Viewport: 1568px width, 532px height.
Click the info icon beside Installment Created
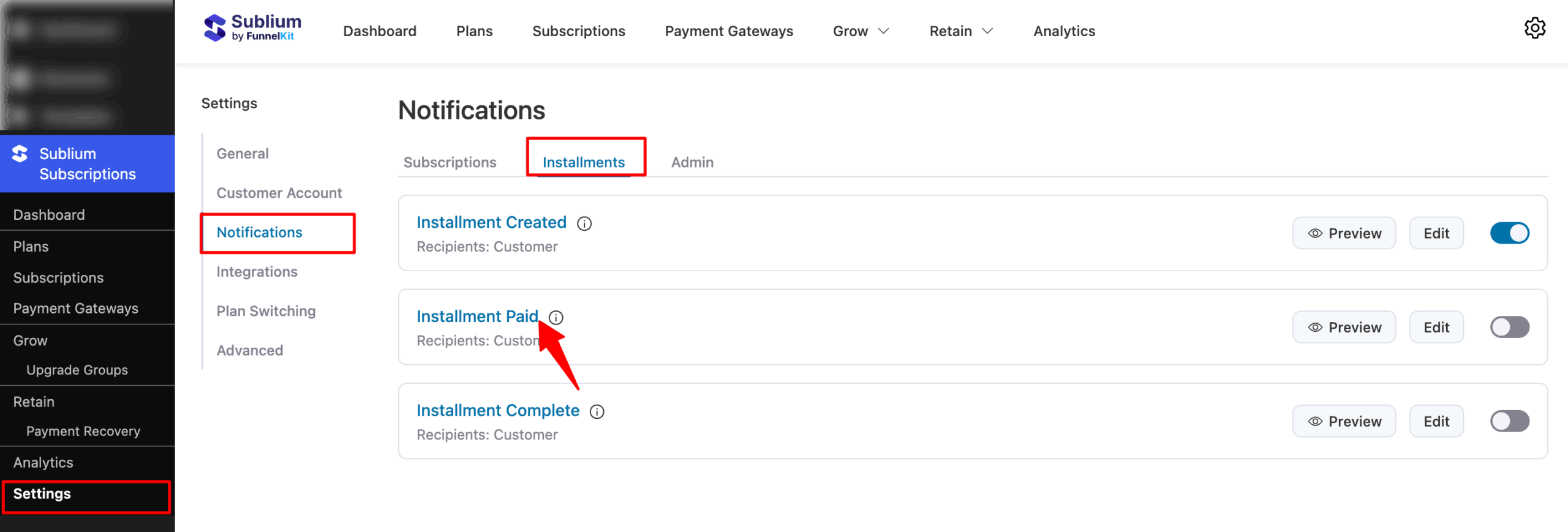pyautogui.click(x=585, y=223)
